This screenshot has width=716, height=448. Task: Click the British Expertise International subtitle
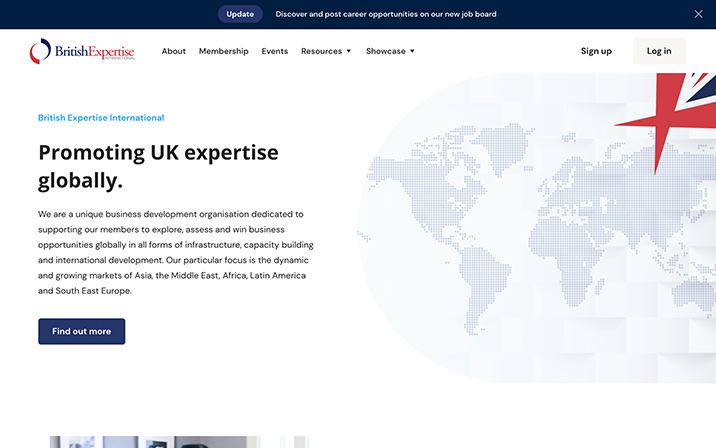(101, 118)
